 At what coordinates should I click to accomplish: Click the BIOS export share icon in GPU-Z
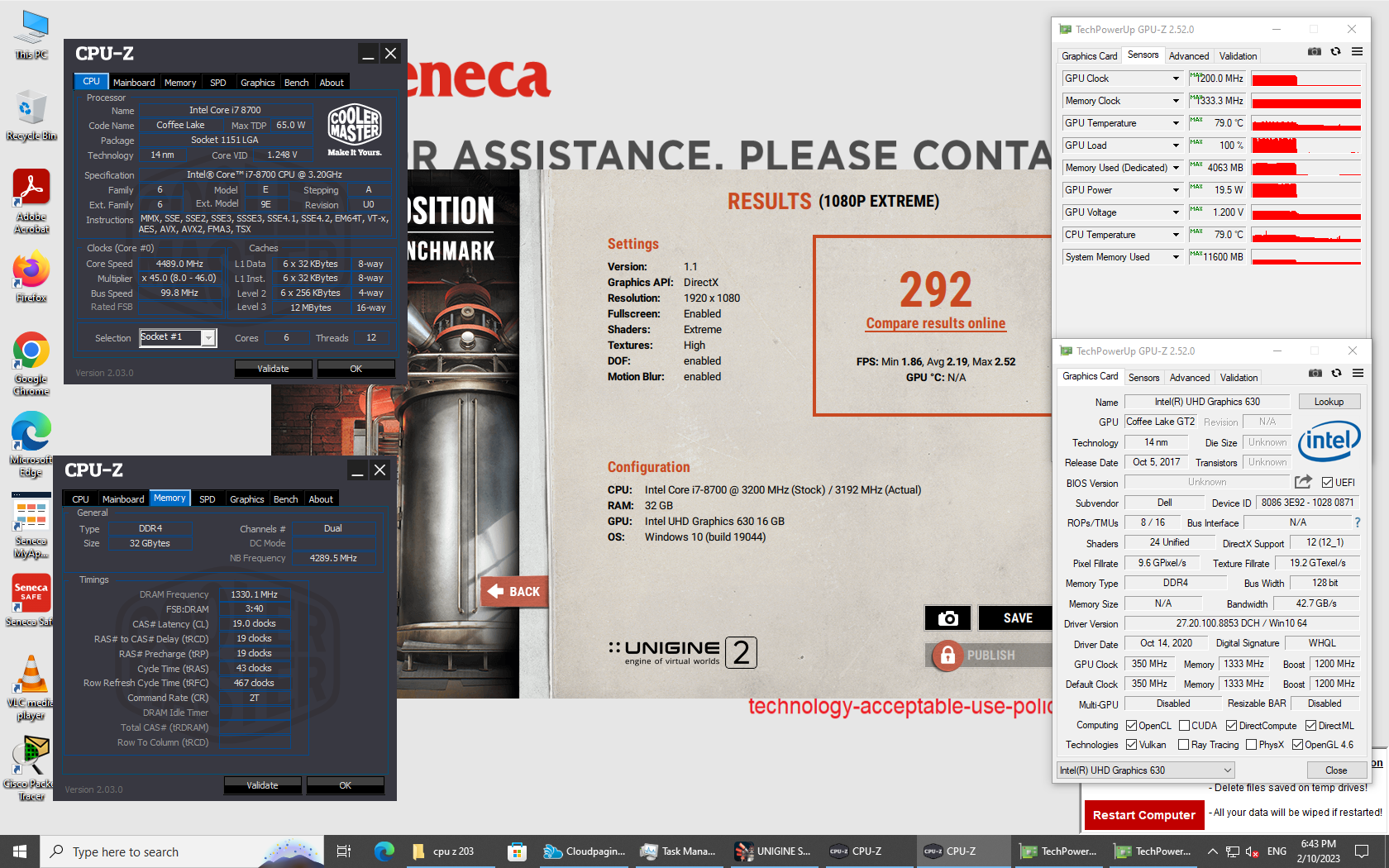click(x=1303, y=482)
